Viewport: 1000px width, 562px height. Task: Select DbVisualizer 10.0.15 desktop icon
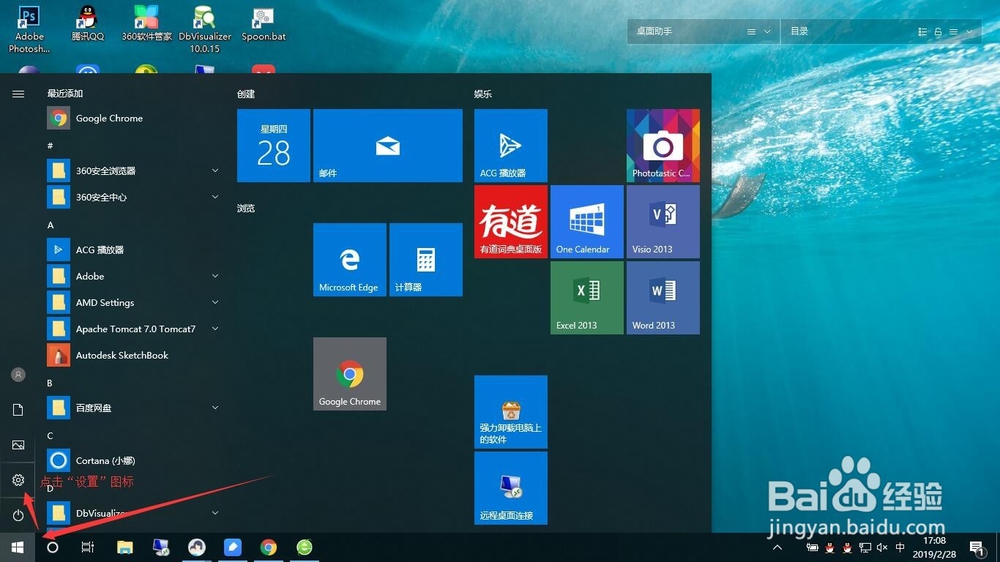(205, 29)
